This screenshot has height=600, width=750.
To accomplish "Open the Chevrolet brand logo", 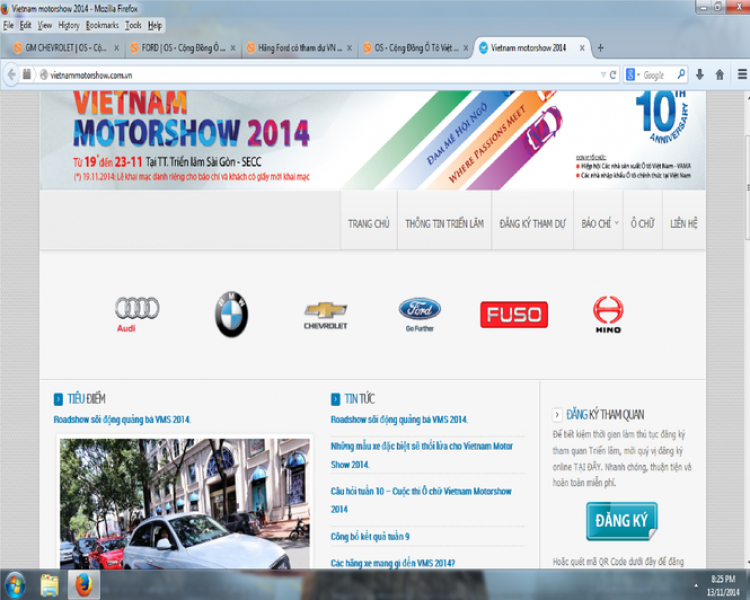I will (x=326, y=315).
